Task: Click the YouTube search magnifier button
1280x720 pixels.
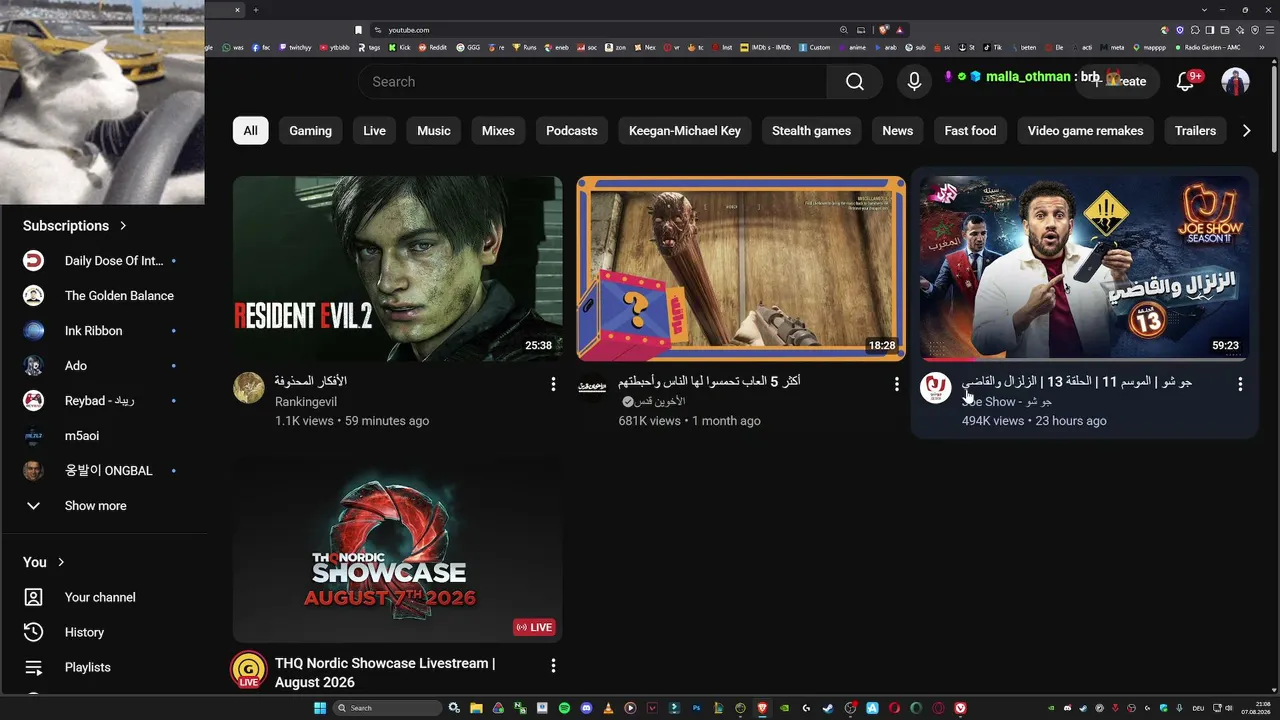Action: (x=854, y=82)
